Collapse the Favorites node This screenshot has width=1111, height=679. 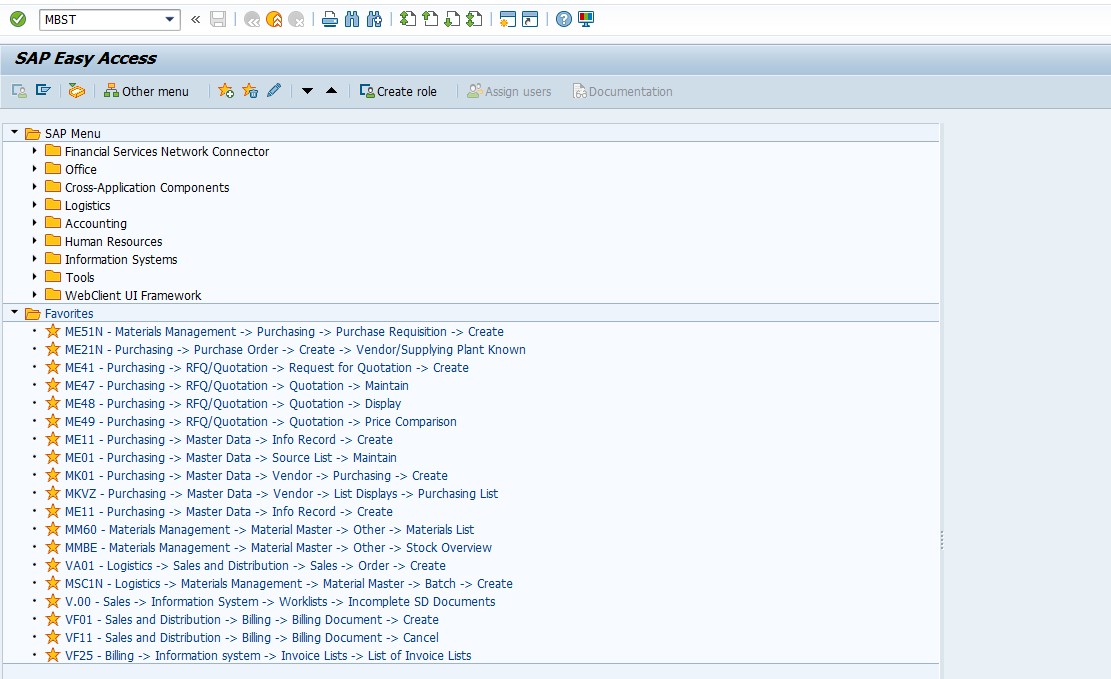pos(14,313)
